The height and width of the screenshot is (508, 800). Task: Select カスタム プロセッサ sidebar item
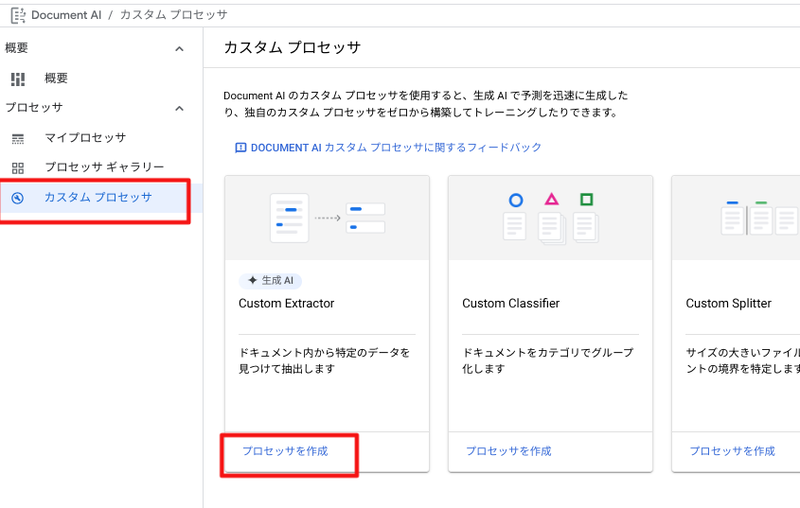[101, 198]
